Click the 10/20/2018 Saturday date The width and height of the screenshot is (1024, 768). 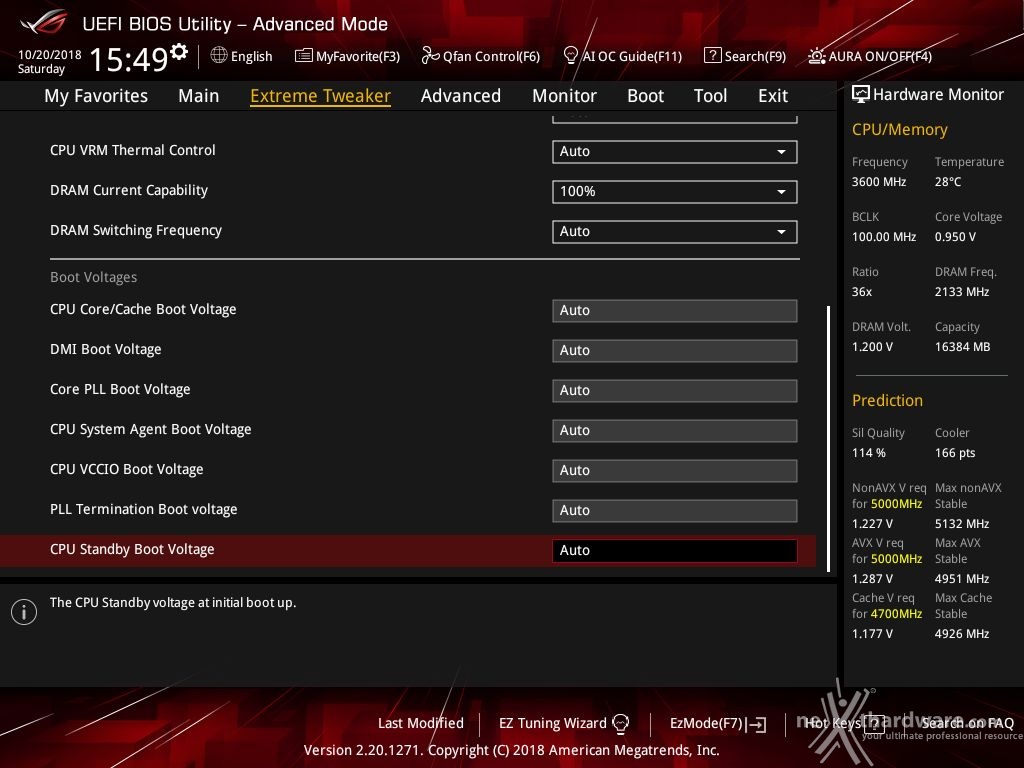[x=49, y=61]
